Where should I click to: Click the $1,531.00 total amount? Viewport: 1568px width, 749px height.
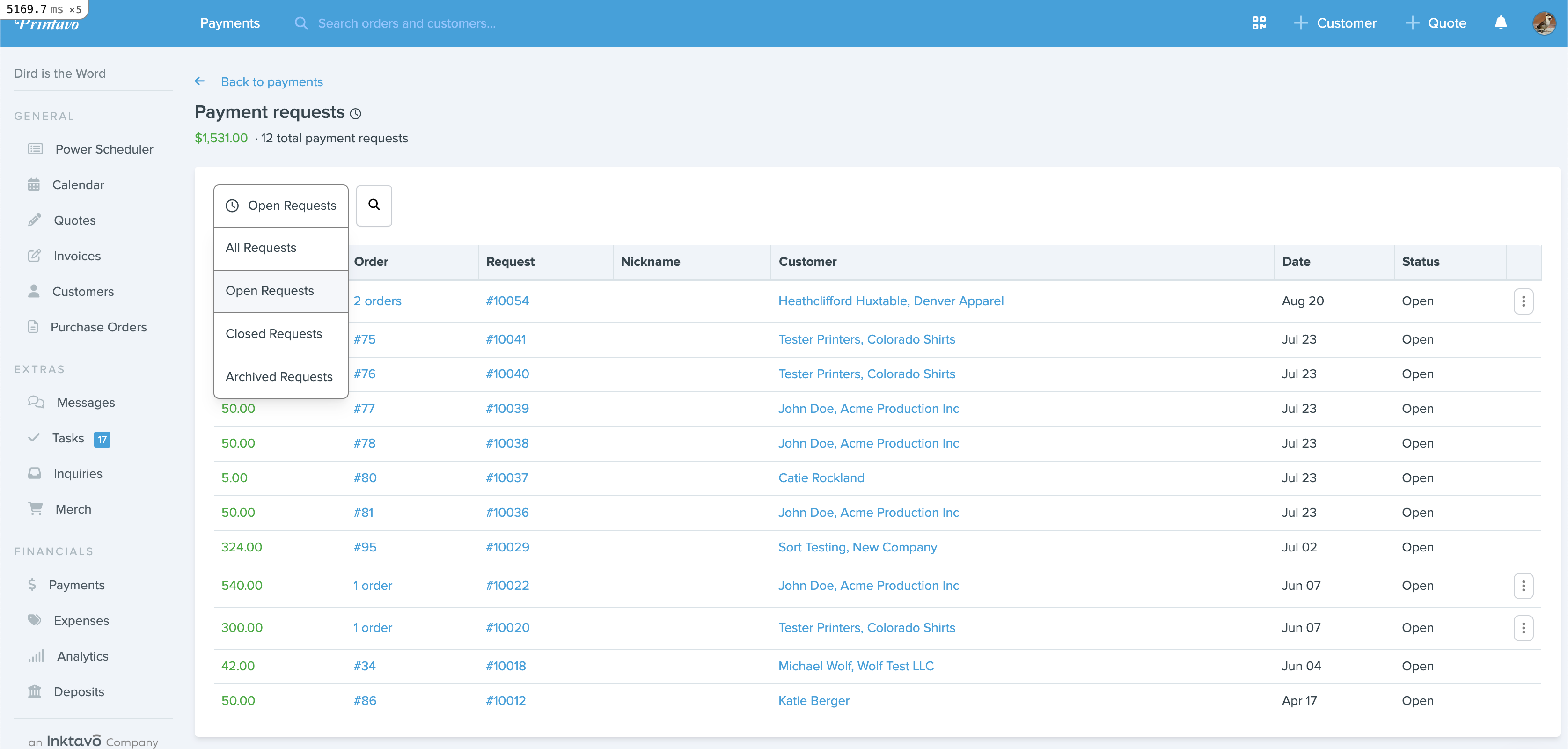pos(221,138)
